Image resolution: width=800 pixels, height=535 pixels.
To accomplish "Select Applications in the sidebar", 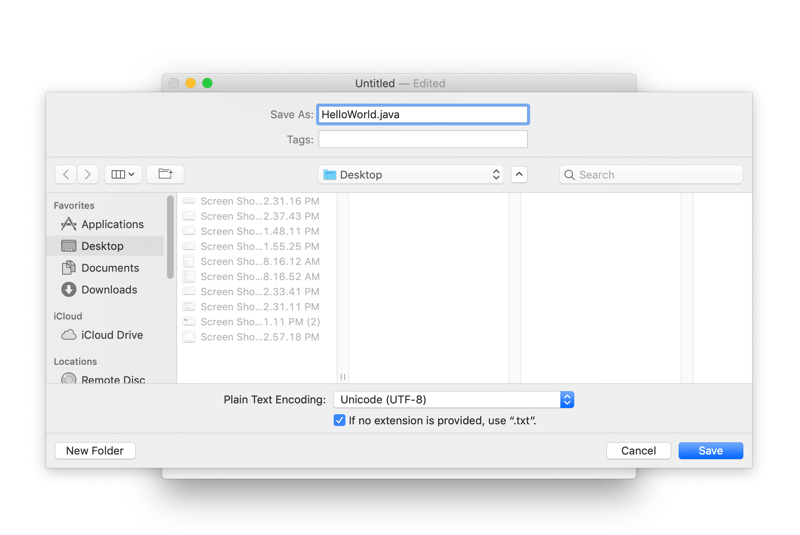I will point(105,224).
